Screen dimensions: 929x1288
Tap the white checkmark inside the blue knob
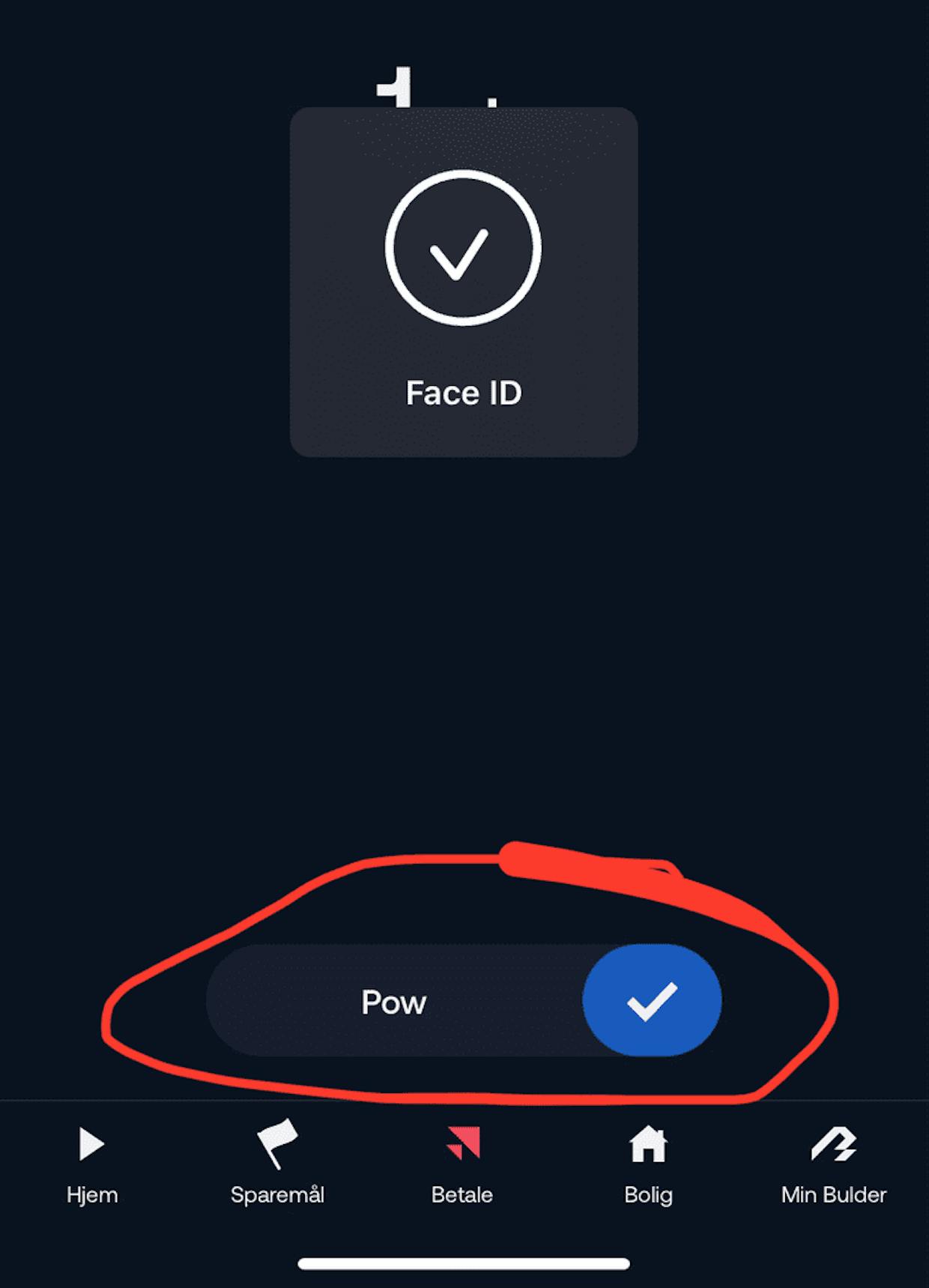(x=653, y=1001)
